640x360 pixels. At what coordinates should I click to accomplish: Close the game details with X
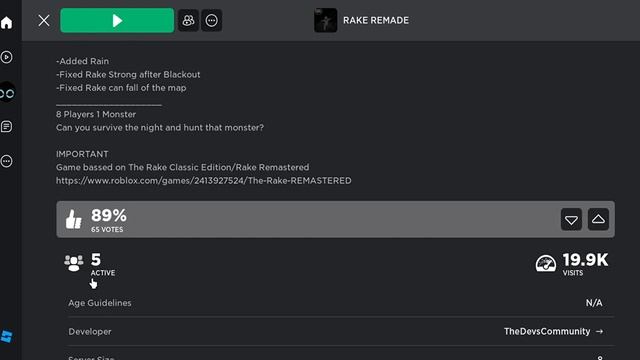point(44,20)
